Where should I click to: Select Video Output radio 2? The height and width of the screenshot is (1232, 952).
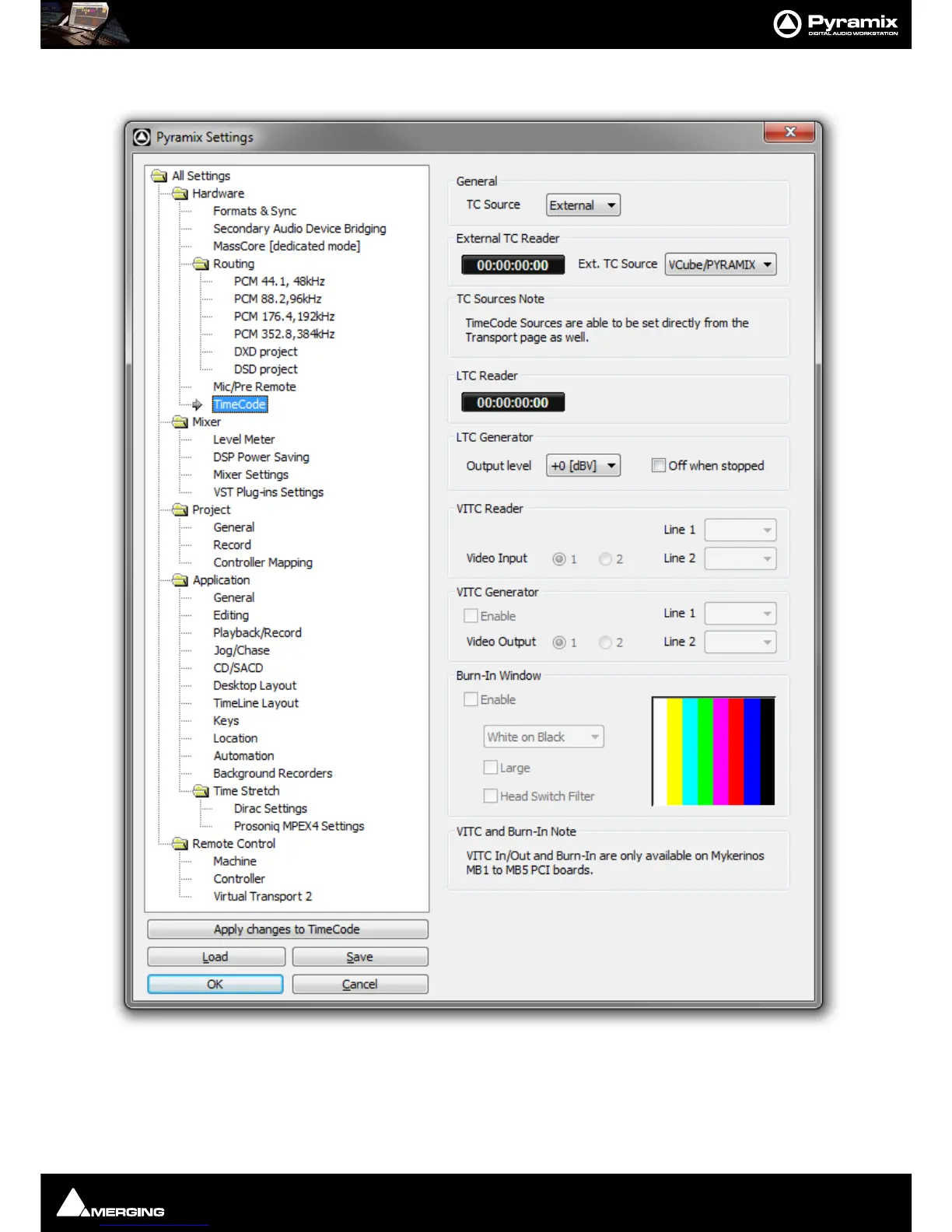click(605, 642)
